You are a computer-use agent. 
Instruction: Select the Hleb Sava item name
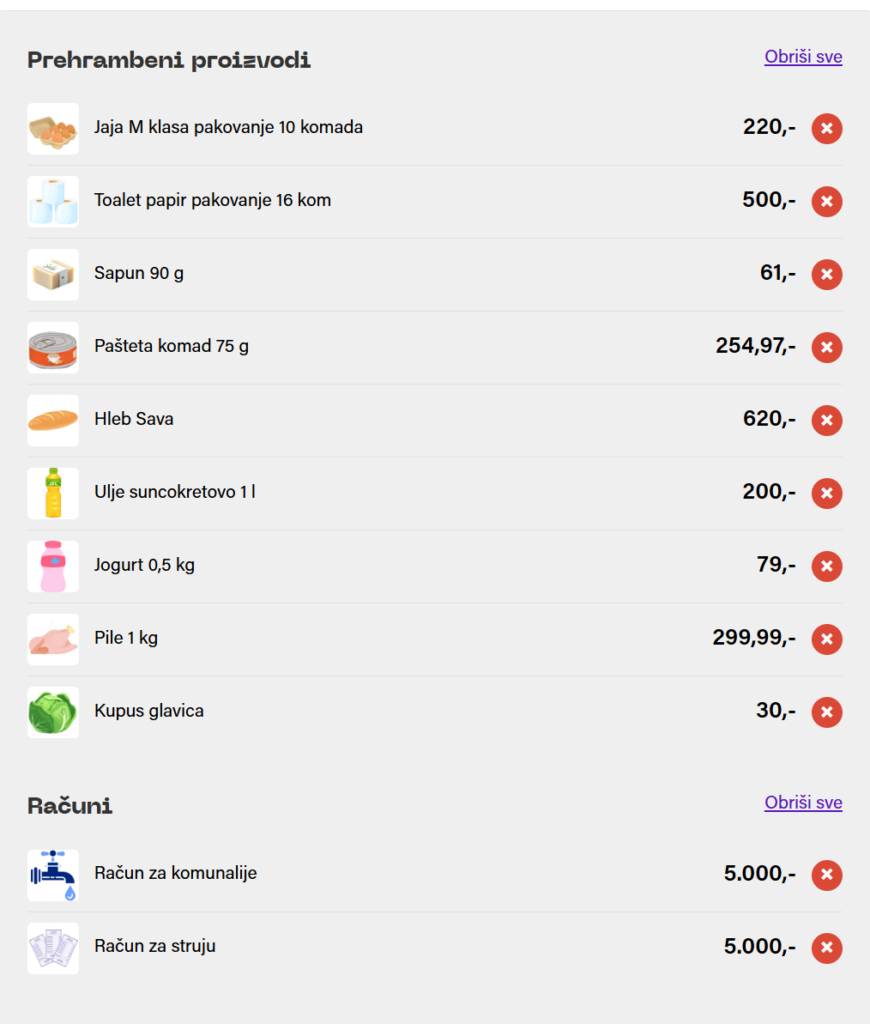(134, 419)
